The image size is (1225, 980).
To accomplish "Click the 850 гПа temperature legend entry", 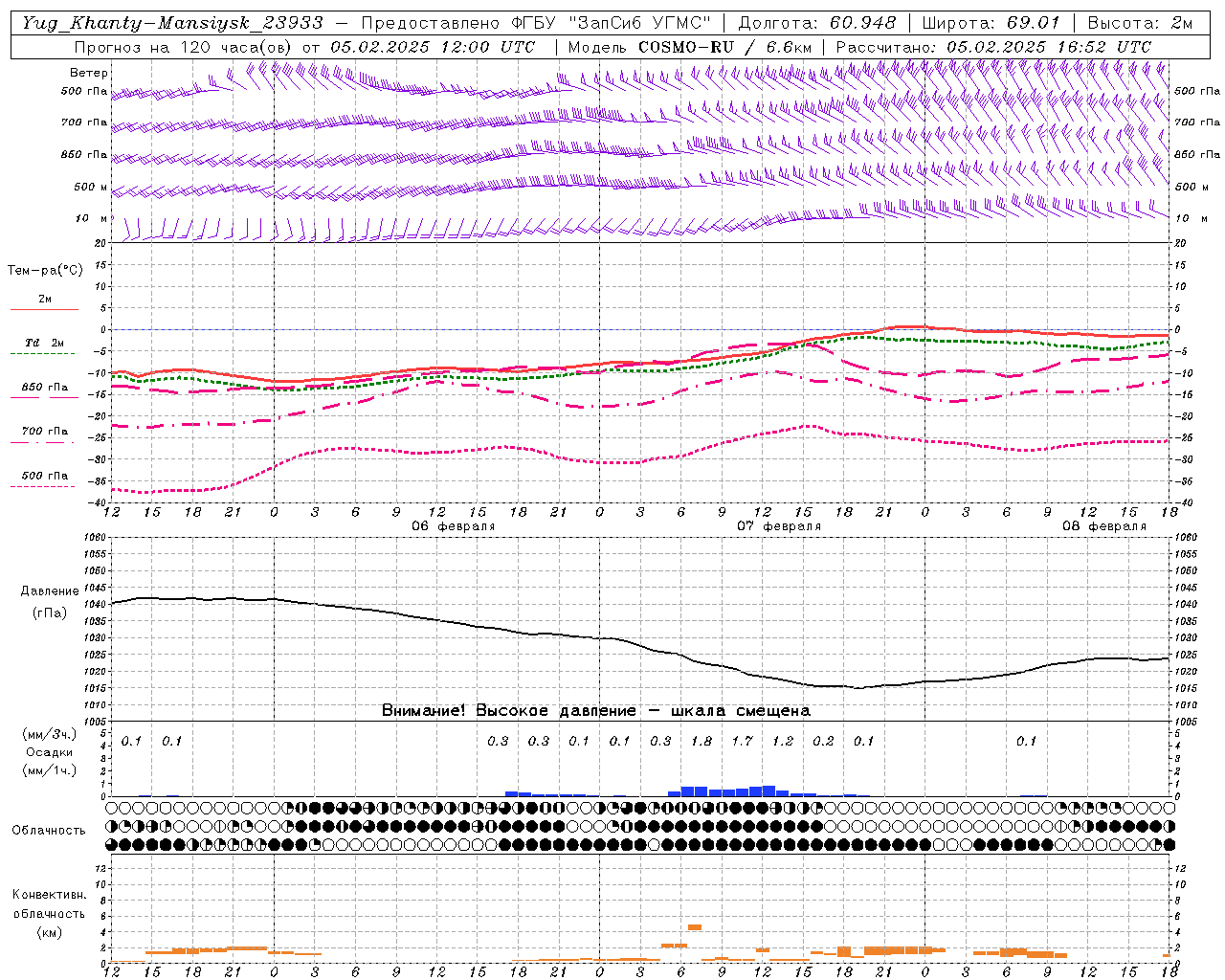I will pos(44,388).
